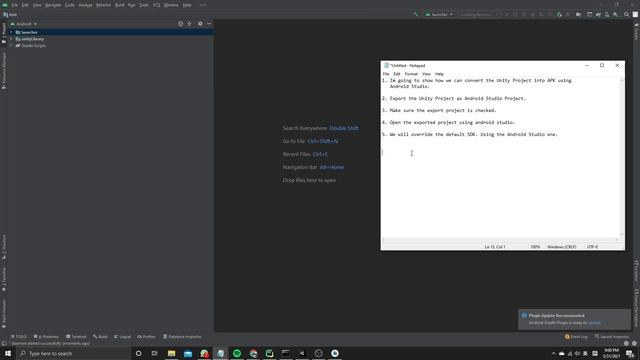The image size is (640, 360).
Task: Open the TODO tool window tab
Action: (18, 337)
